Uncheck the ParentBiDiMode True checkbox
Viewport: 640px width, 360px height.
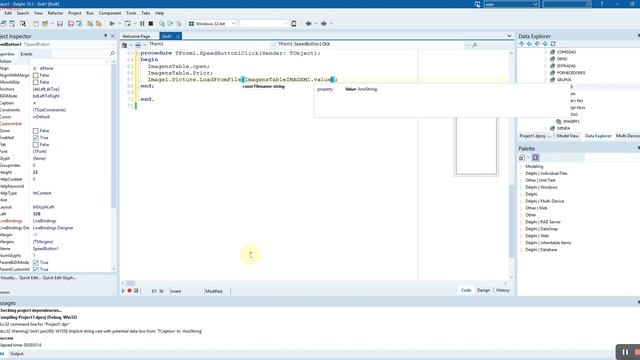tap(36, 262)
